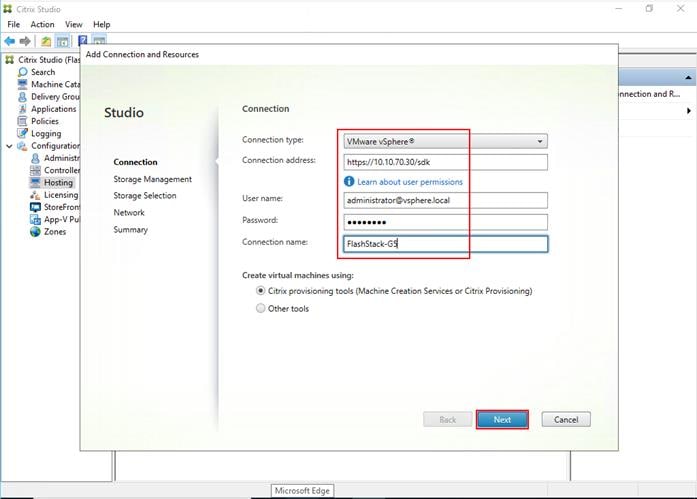Open Learn about user permissions link

410,182
